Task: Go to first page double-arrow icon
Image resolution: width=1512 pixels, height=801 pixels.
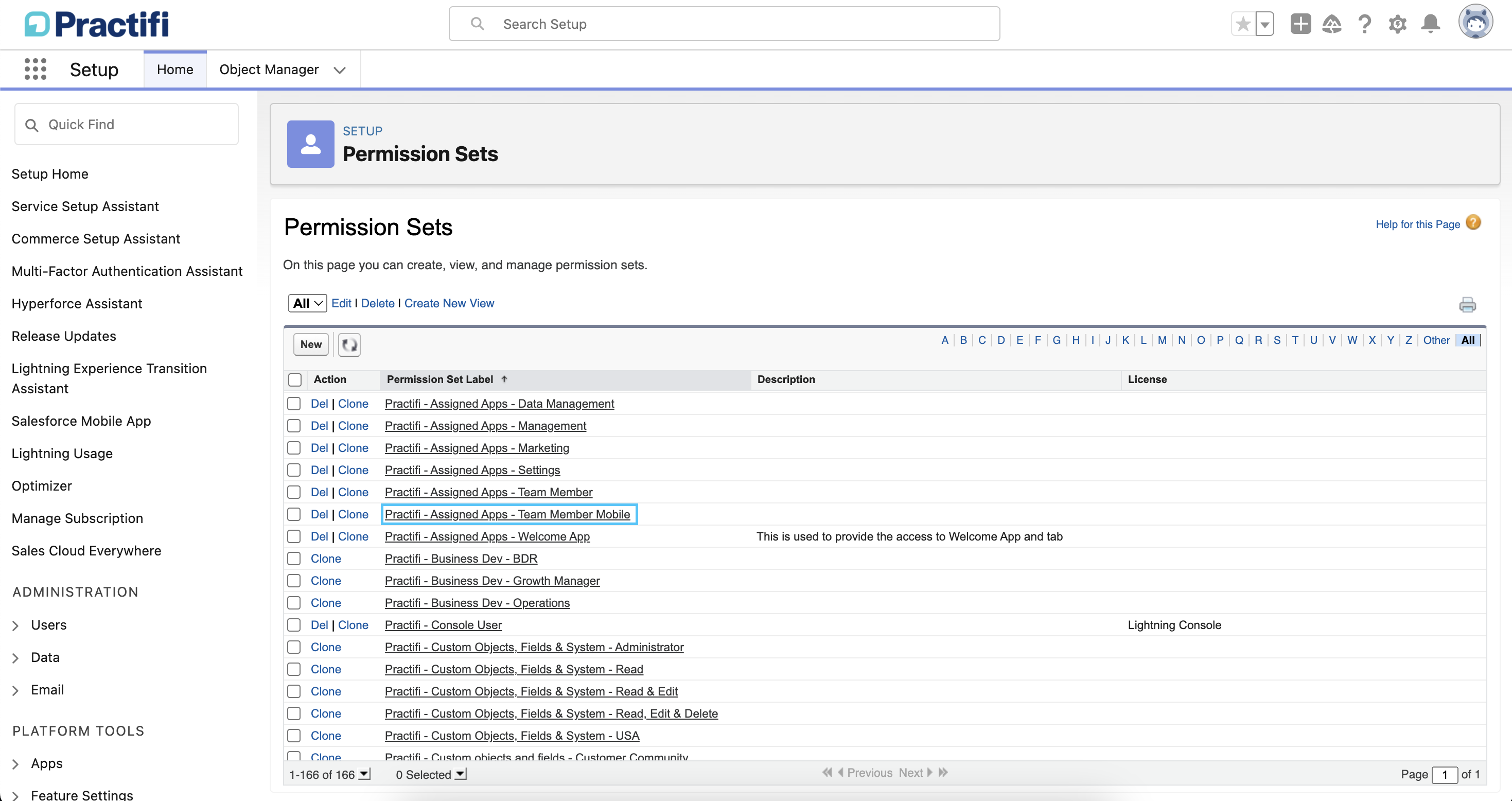Action: point(827,773)
